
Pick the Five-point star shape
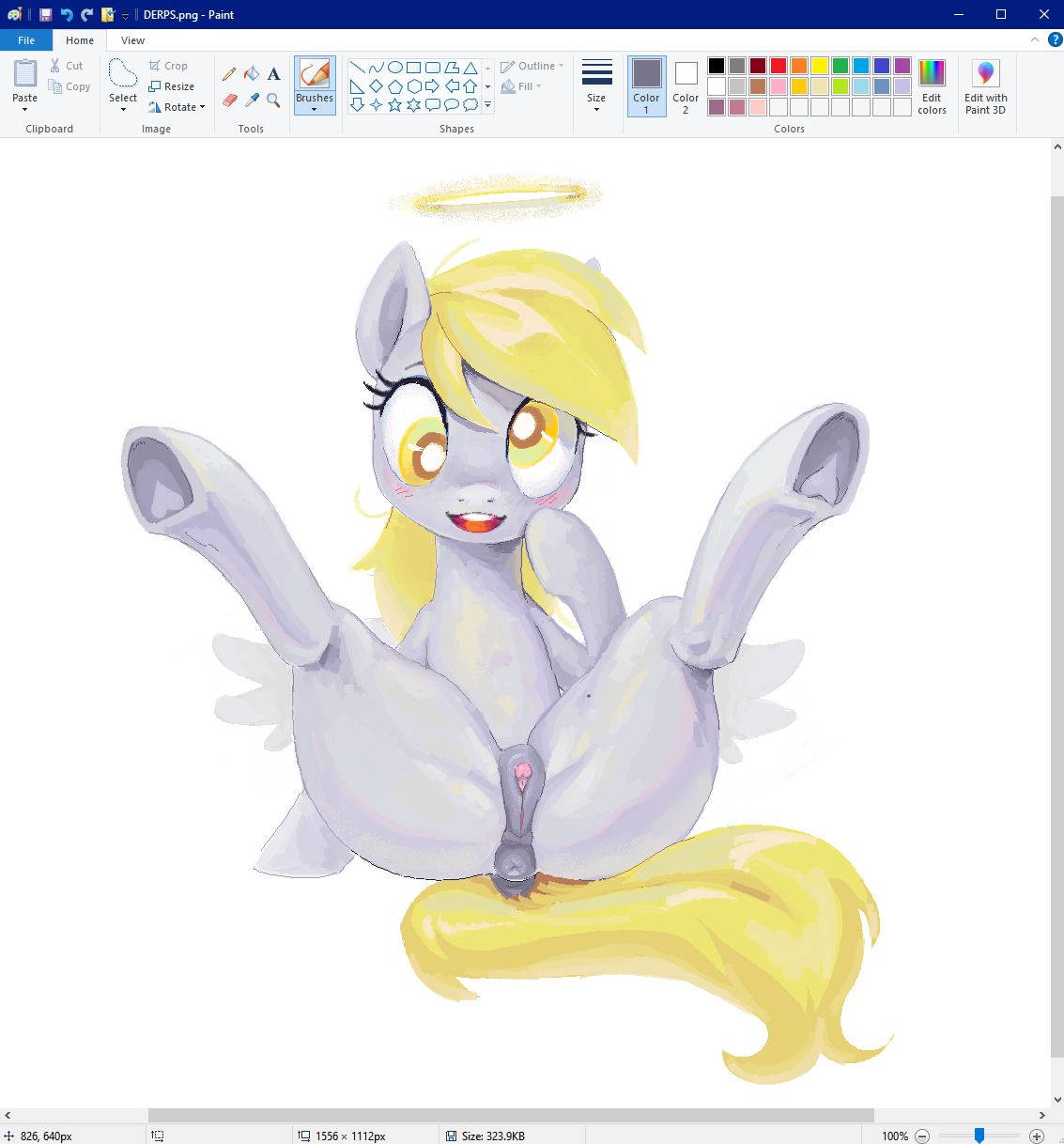395,105
